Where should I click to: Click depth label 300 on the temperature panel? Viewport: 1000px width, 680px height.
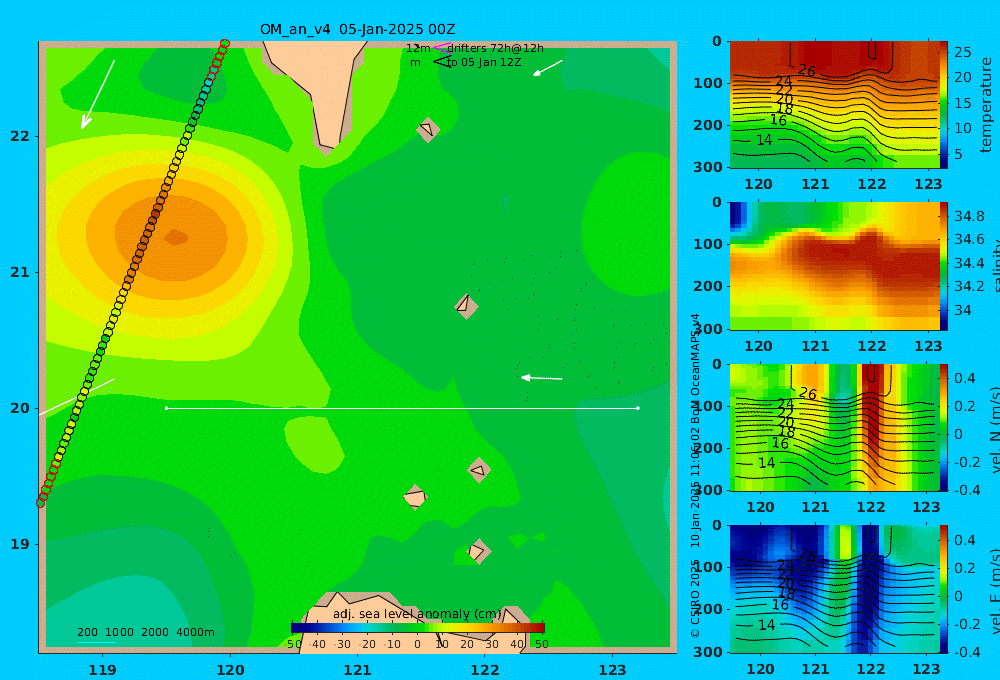coord(708,167)
